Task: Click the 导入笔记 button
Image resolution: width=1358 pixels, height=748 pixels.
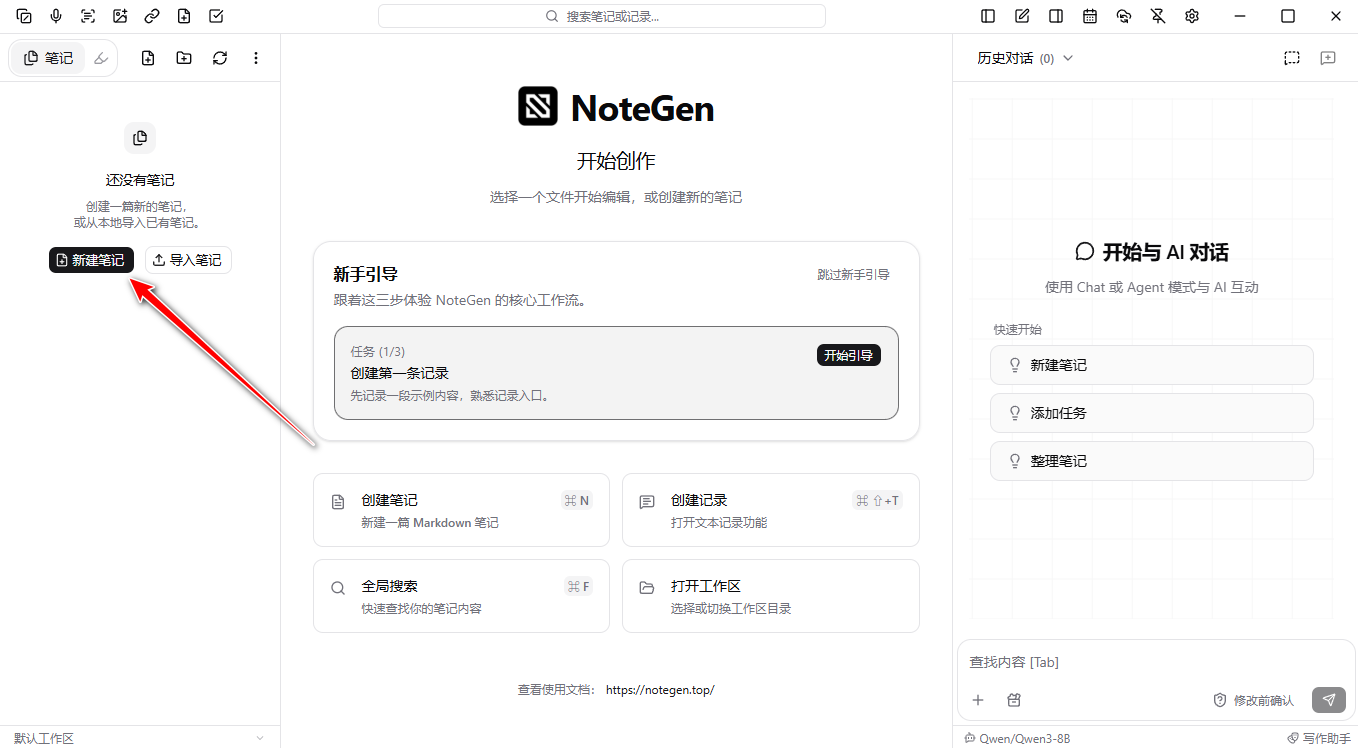Action: coord(188,260)
